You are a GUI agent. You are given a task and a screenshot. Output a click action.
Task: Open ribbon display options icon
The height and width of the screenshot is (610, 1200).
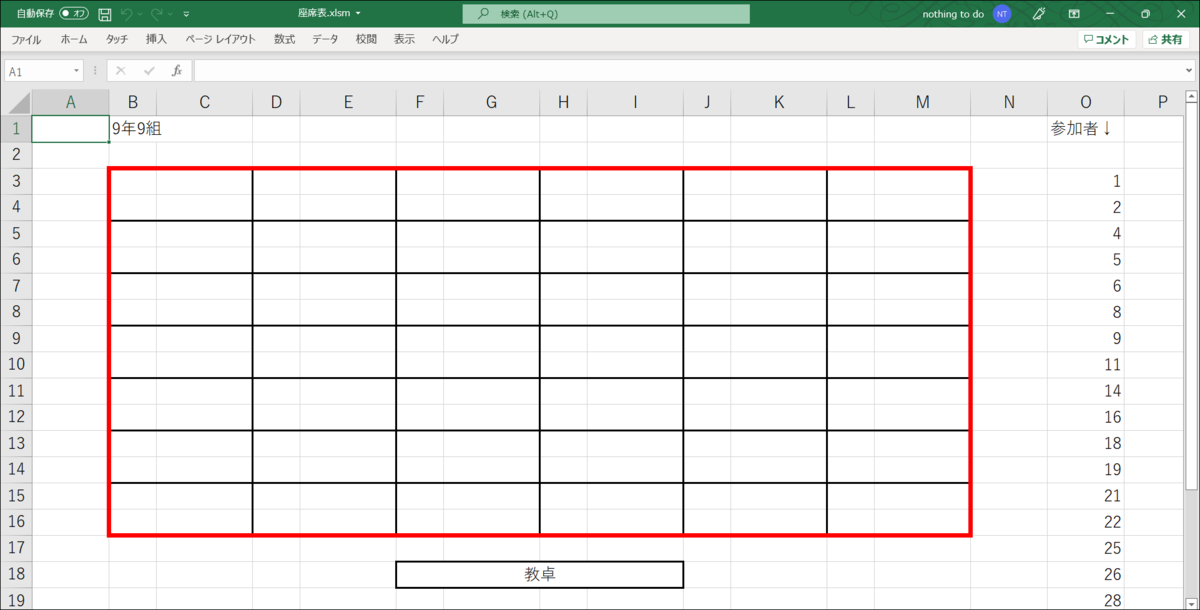(1074, 14)
